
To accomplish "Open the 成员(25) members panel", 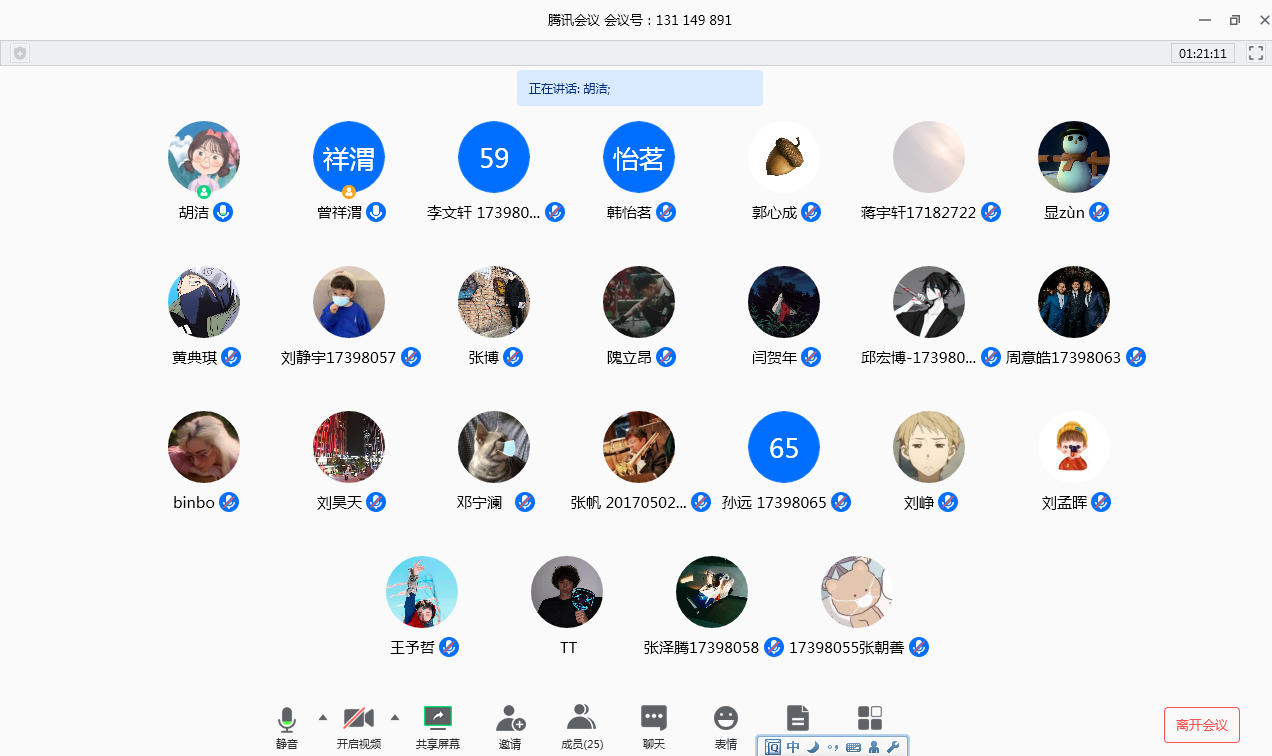I will 581,725.
